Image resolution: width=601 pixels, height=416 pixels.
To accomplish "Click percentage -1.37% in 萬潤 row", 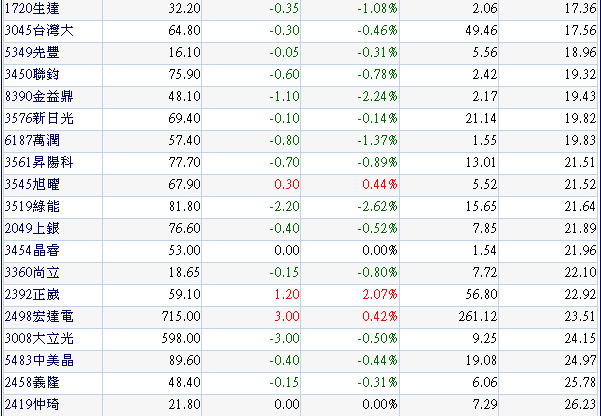I will [x=378, y=140].
